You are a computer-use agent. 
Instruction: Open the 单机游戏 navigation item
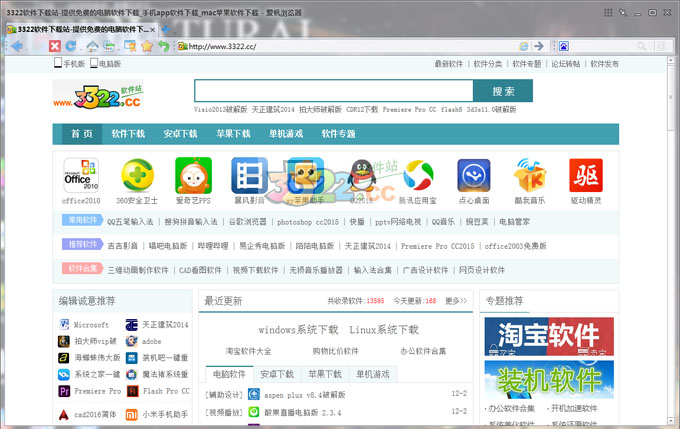click(286, 134)
